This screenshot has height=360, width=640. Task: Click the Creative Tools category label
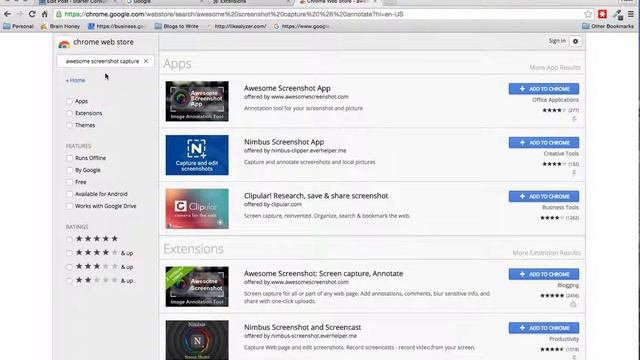click(x=561, y=154)
